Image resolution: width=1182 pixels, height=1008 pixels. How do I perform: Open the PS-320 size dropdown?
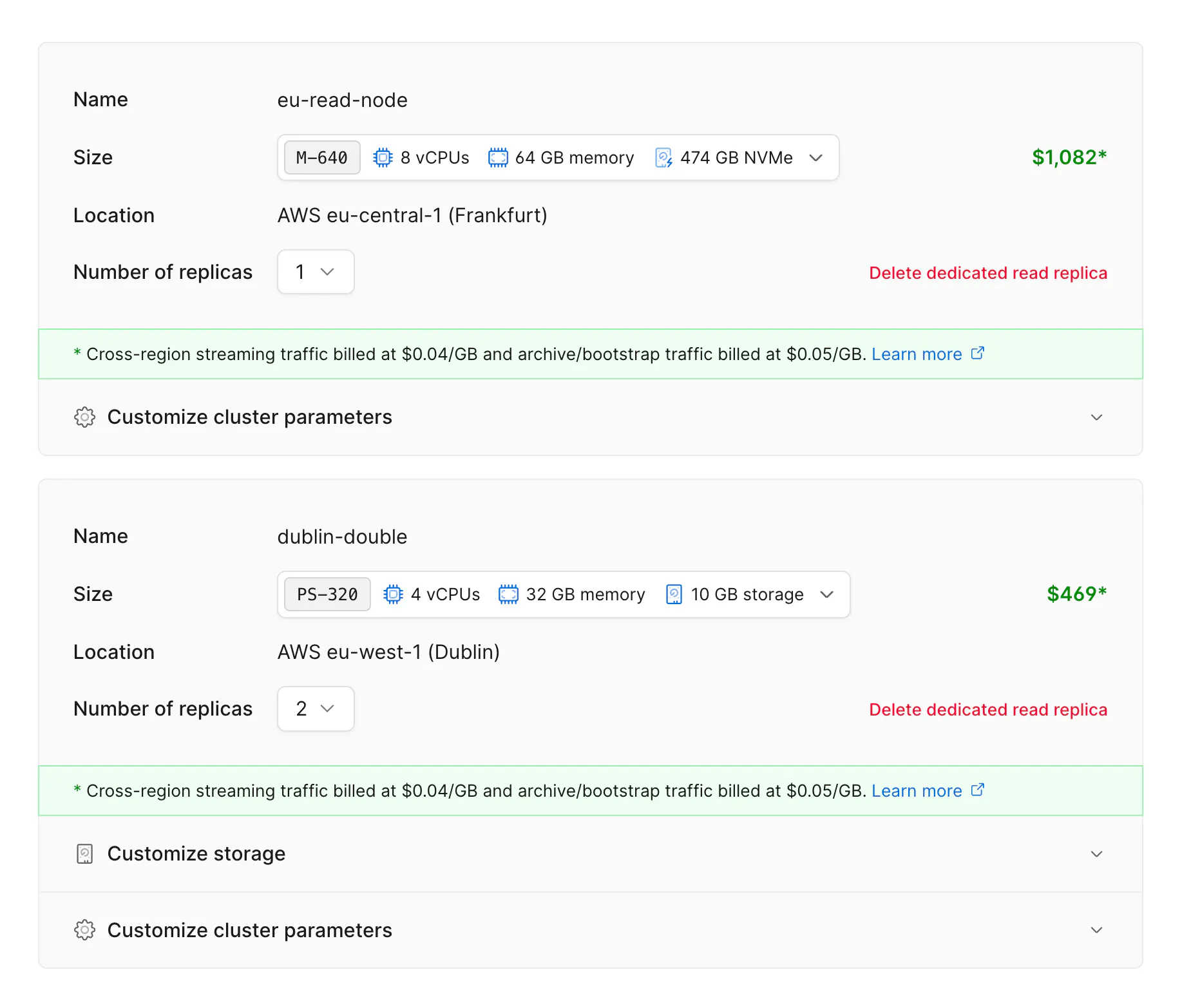(564, 594)
